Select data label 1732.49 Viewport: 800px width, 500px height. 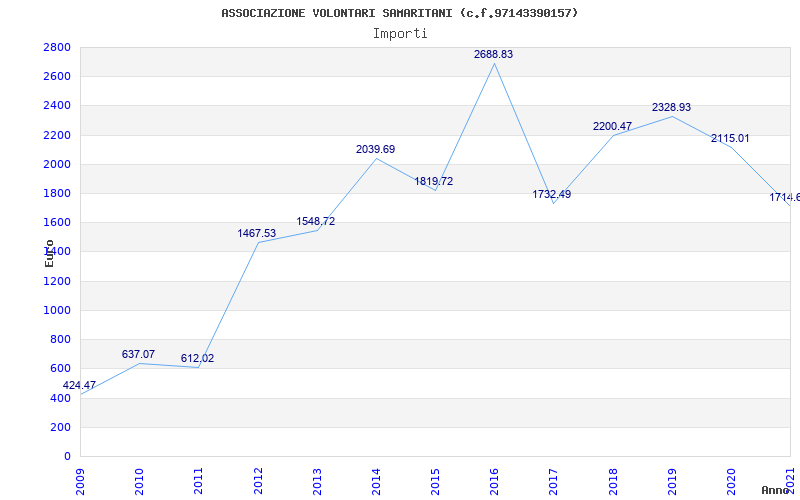552,194
